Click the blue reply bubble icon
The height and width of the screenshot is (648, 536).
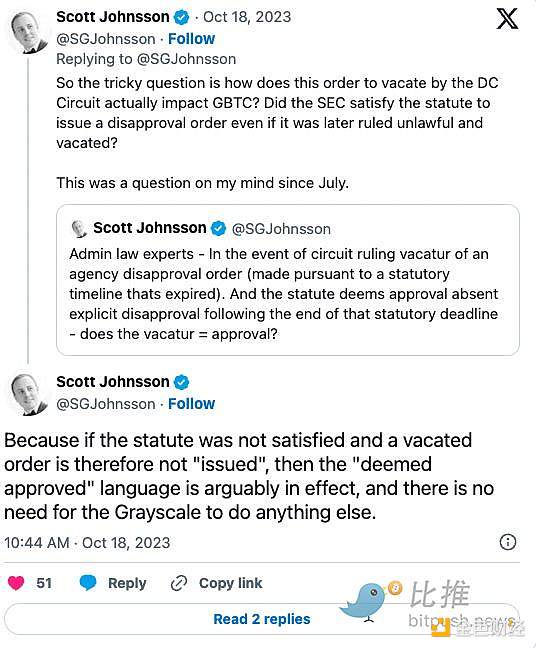pos(88,583)
